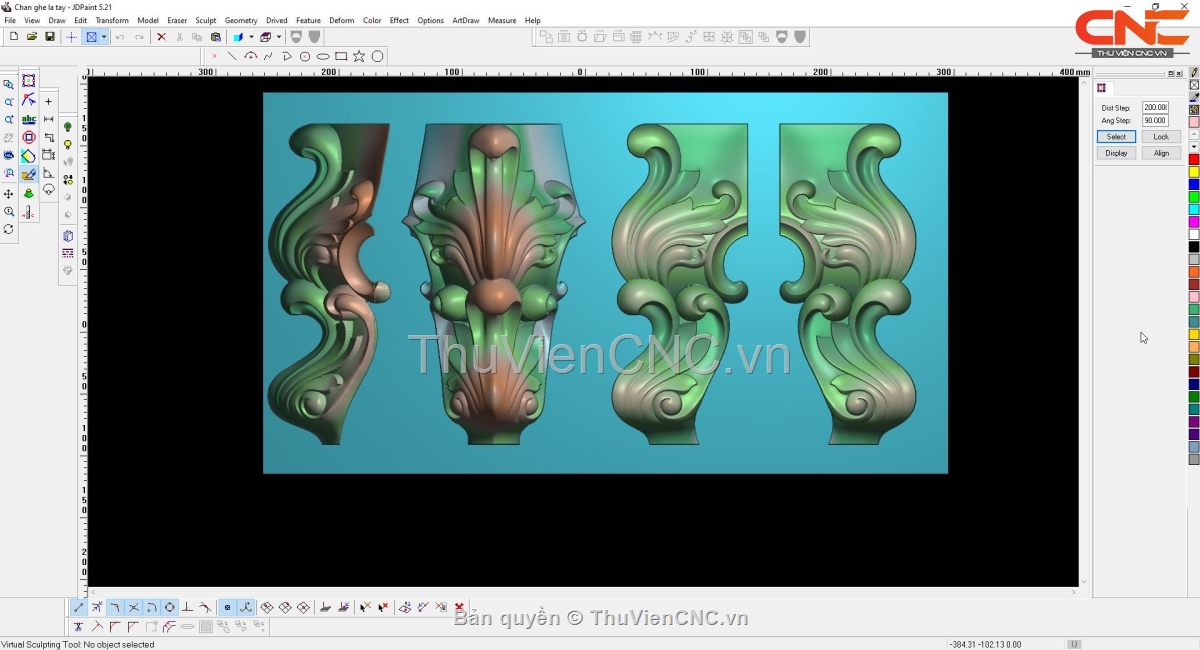Screen dimensions: 1200x650
Task: Select the star shape drawing tool
Action: [359, 57]
